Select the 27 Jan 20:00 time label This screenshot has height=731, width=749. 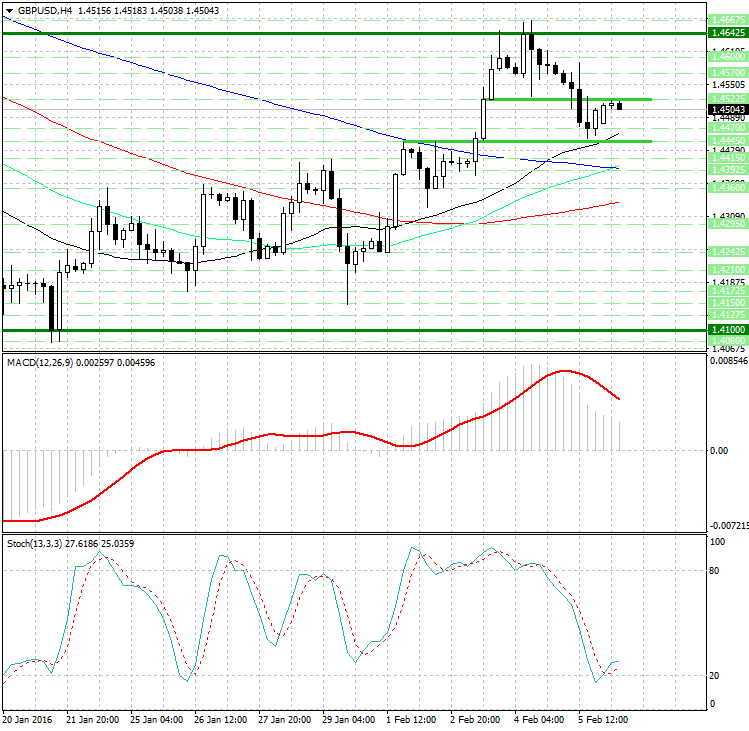coord(285,720)
